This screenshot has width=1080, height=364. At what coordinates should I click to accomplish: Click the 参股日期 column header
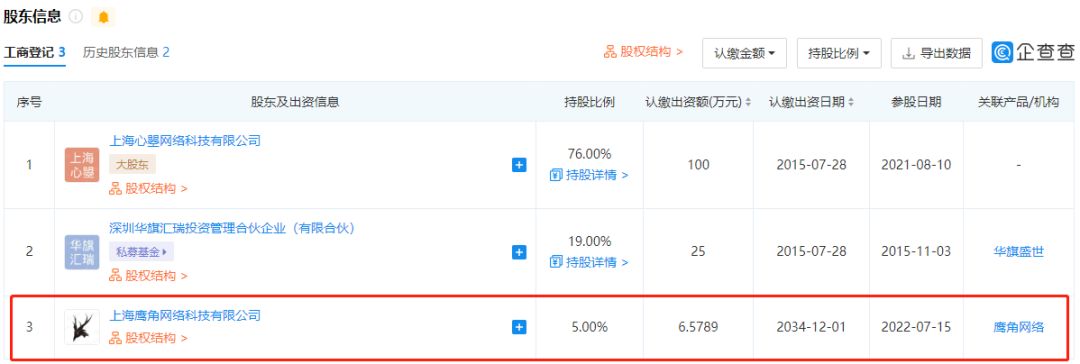tap(916, 102)
